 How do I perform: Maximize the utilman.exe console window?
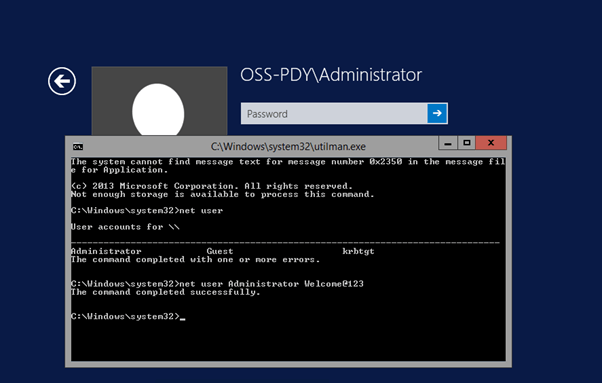(466, 143)
